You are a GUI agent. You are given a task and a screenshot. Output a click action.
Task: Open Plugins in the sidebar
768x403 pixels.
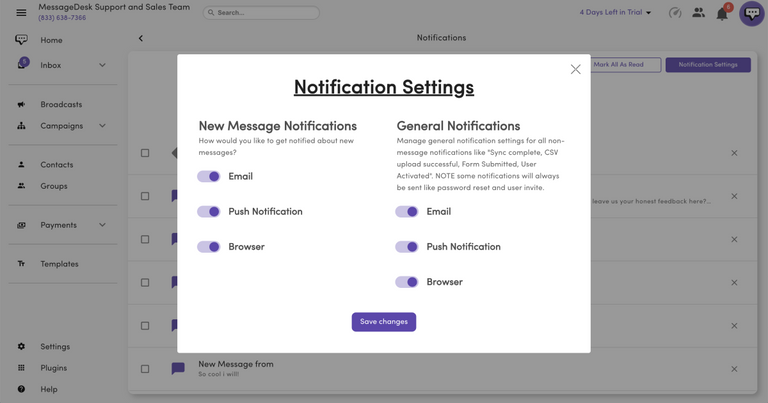point(53,368)
